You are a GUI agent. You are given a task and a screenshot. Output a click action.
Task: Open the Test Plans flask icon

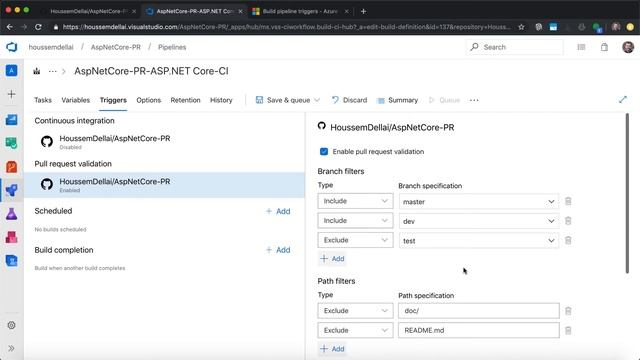[11, 214]
